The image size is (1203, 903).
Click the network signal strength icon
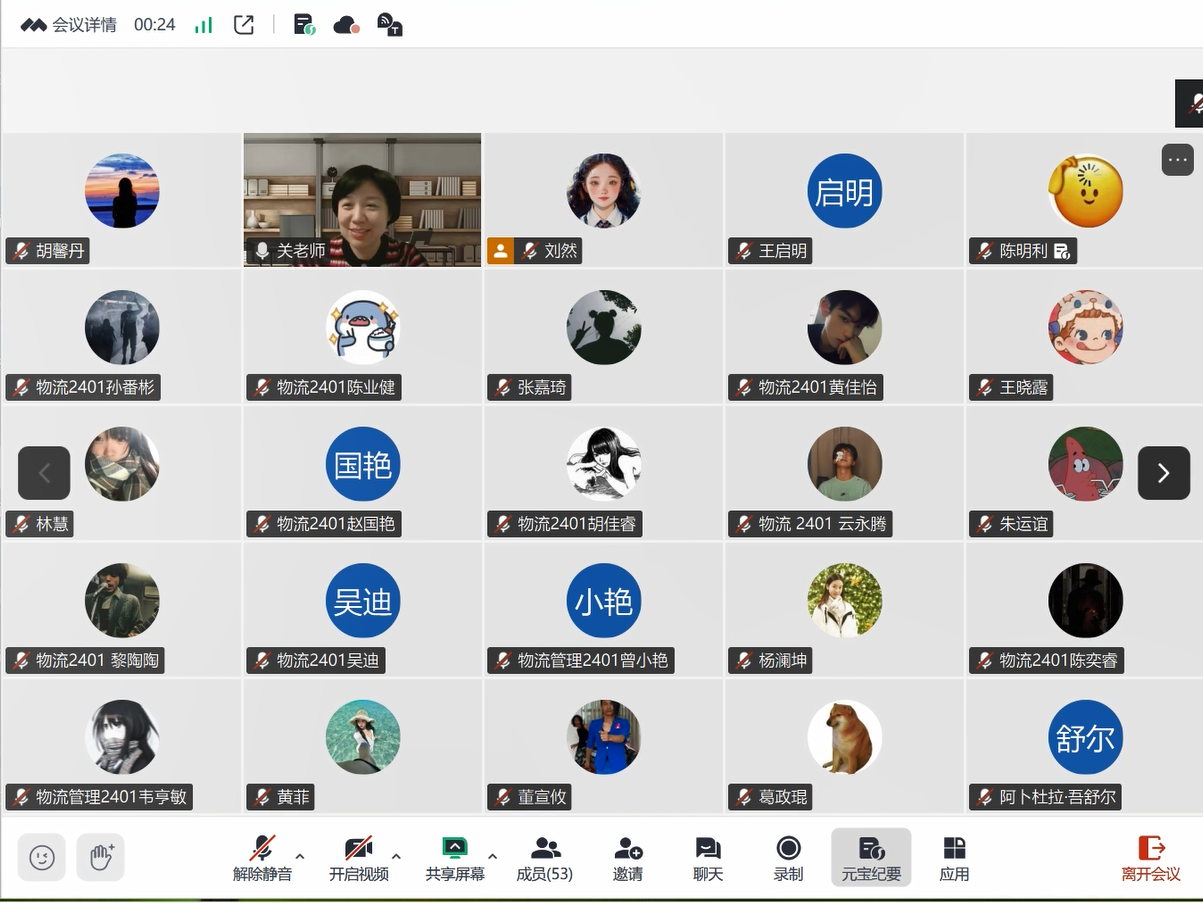click(x=204, y=25)
